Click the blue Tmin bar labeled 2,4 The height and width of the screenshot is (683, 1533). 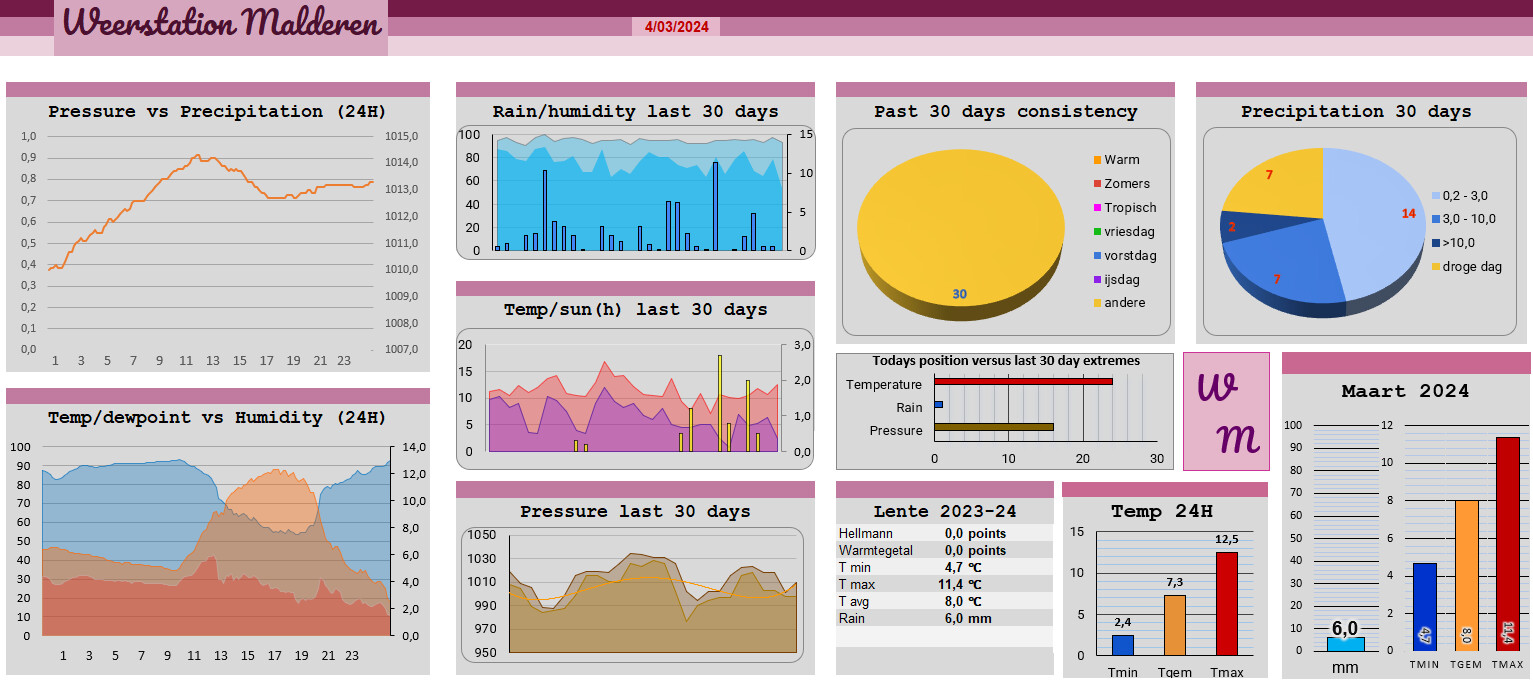pos(1123,644)
